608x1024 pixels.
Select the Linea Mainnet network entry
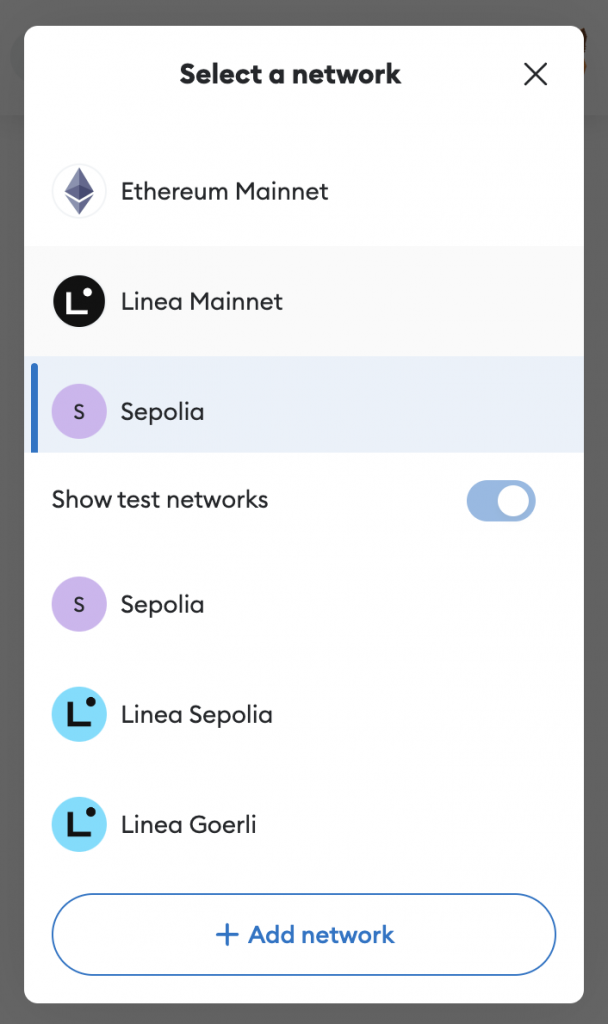click(x=202, y=301)
